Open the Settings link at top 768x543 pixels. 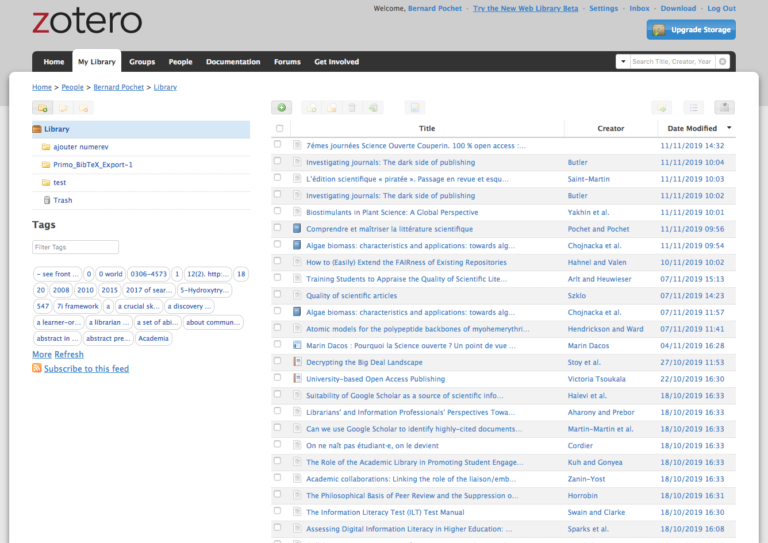click(x=603, y=8)
